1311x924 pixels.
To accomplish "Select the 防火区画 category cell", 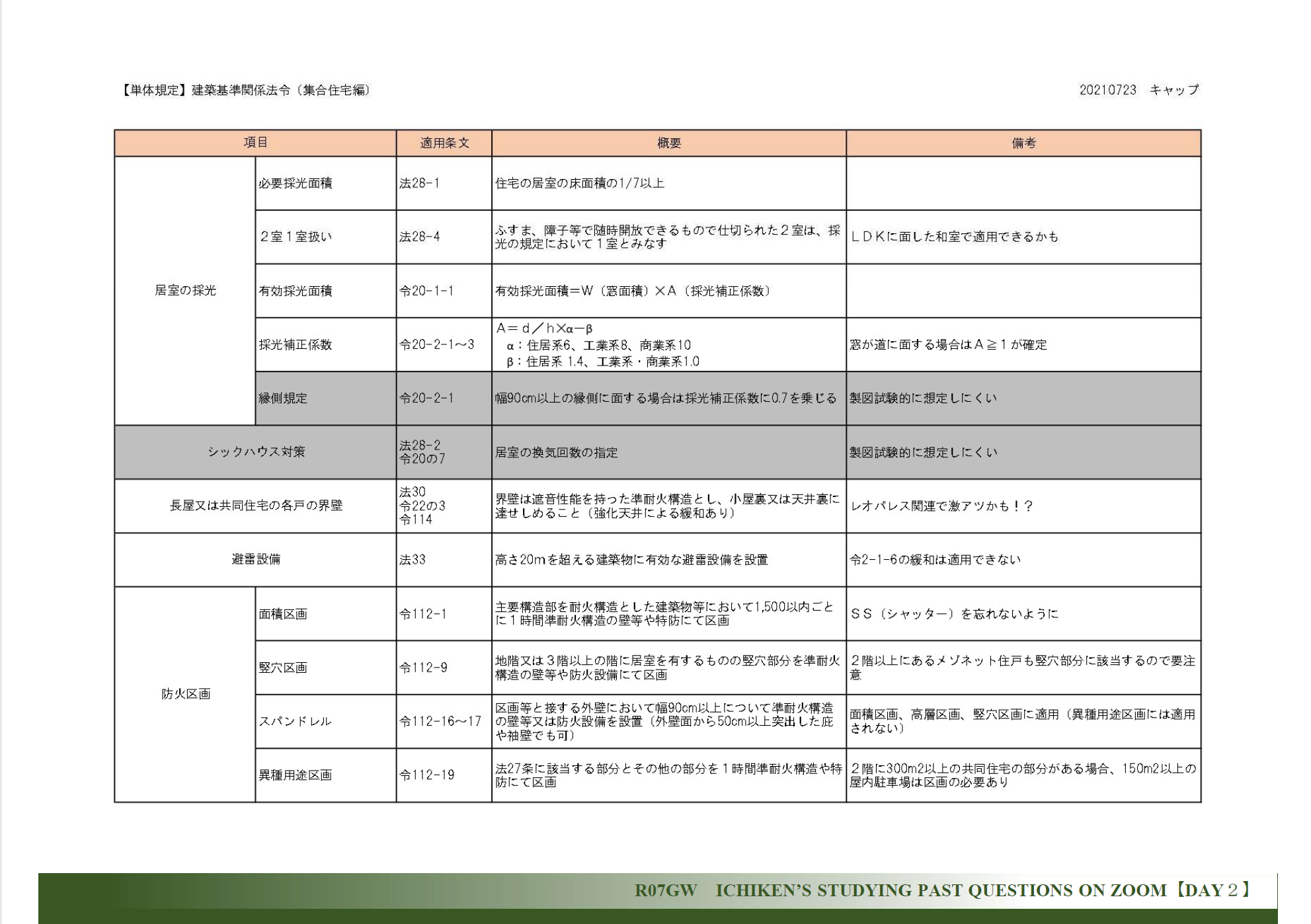I will [185, 694].
